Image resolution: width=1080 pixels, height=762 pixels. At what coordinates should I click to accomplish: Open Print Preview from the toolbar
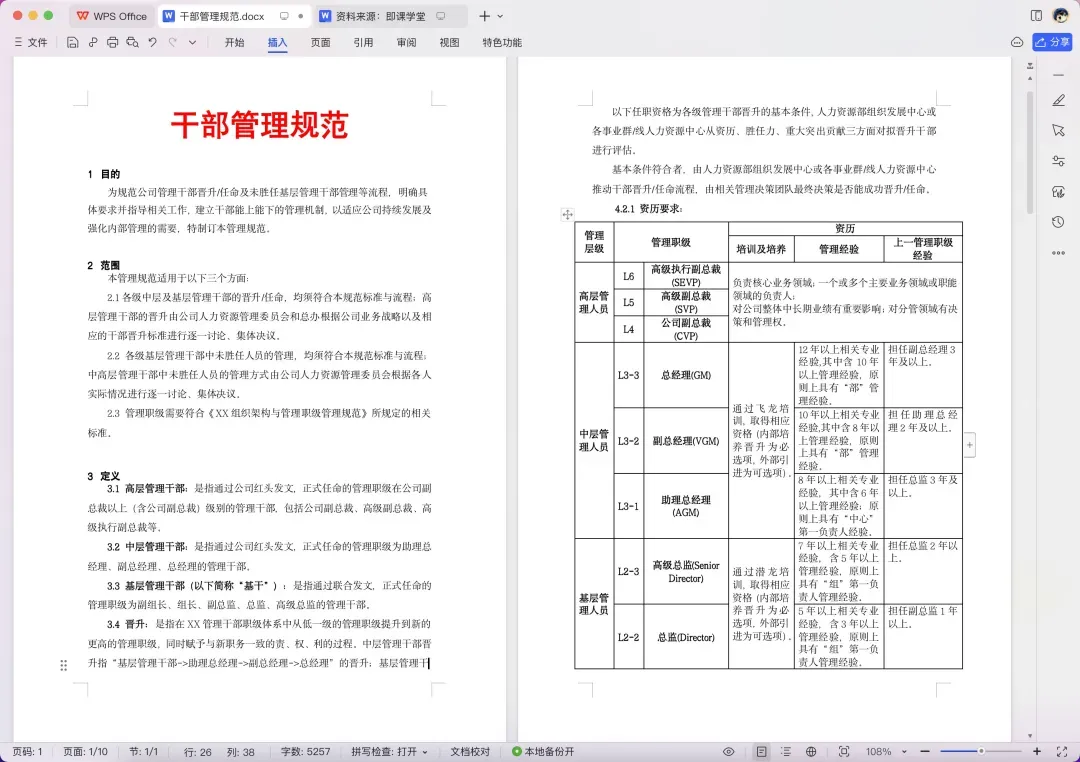click(x=132, y=42)
